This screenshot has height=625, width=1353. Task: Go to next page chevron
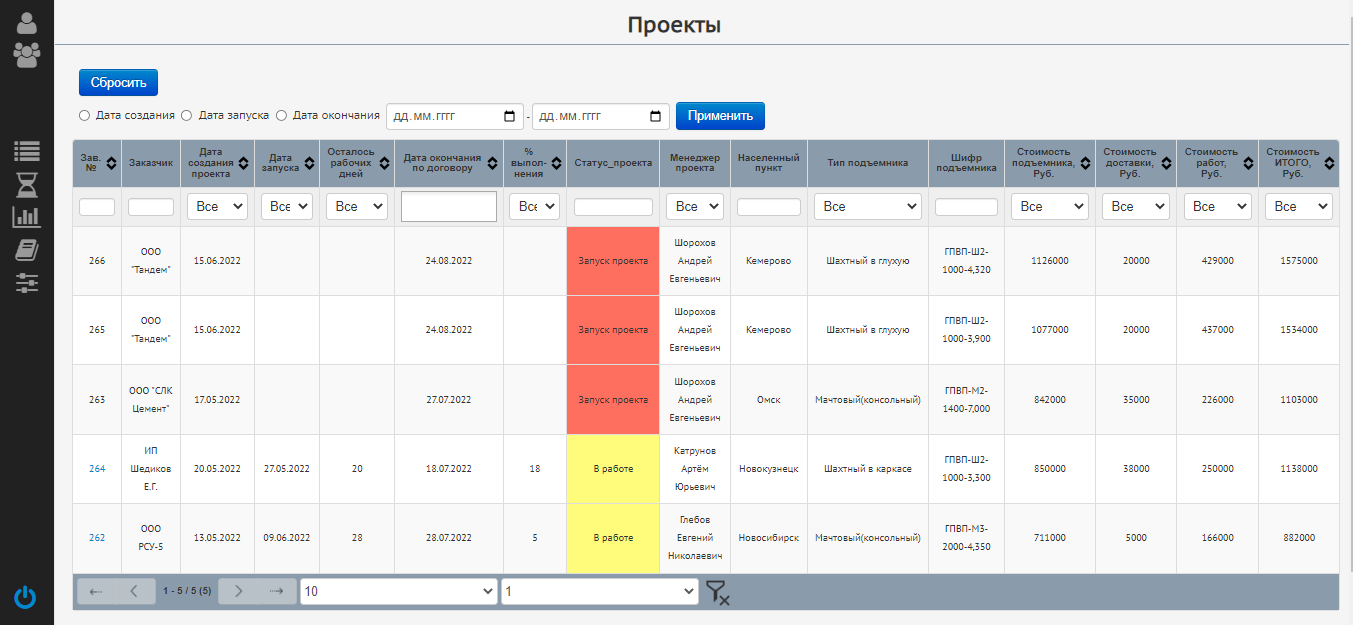[238, 591]
